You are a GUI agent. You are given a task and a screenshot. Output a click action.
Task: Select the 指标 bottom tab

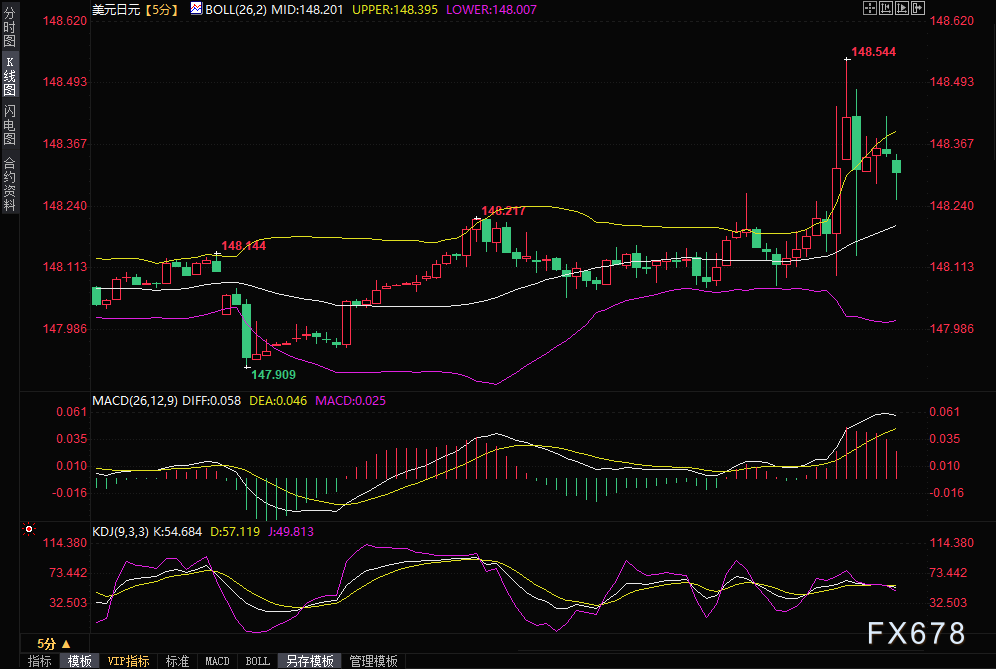coord(40,661)
